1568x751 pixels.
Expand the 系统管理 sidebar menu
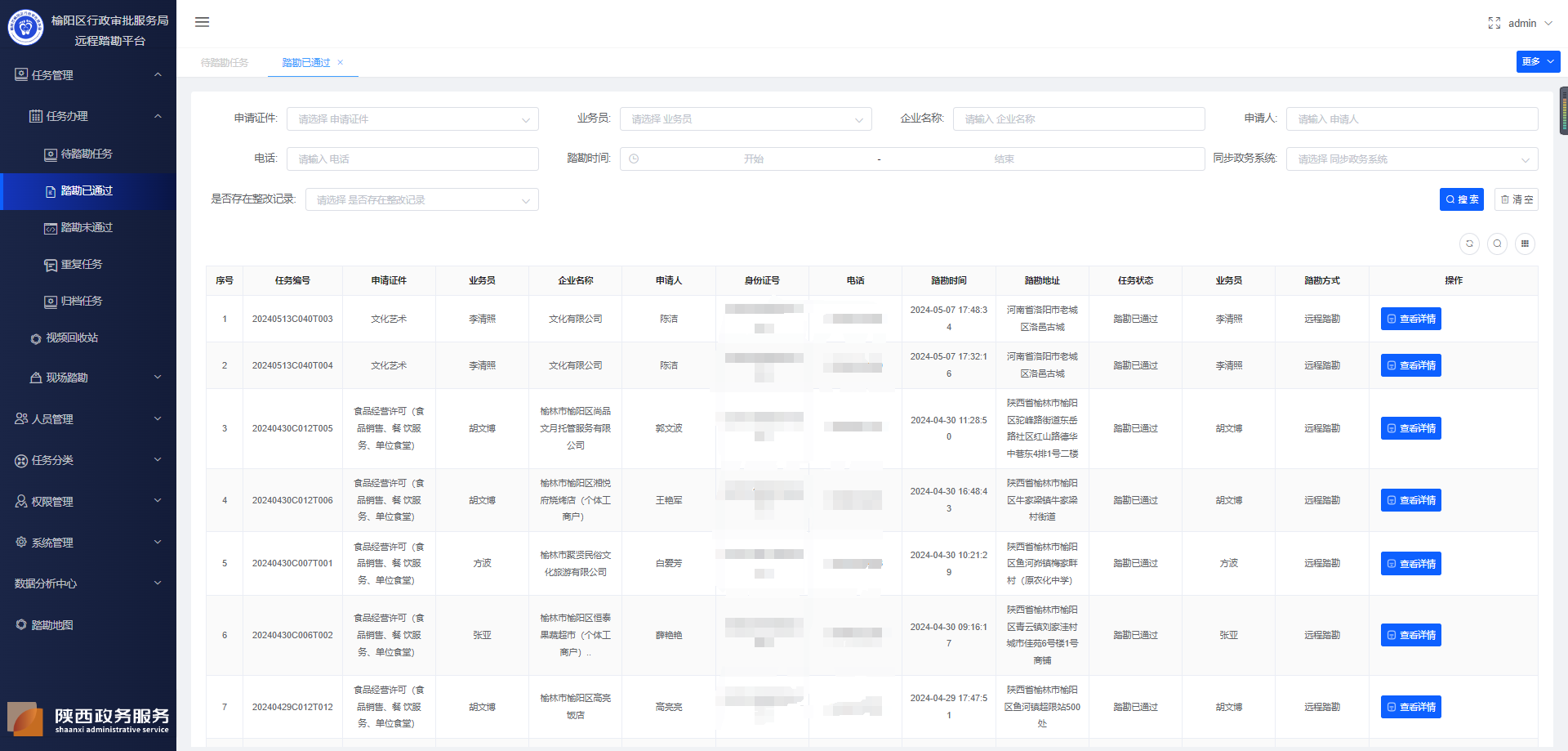click(88, 543)
